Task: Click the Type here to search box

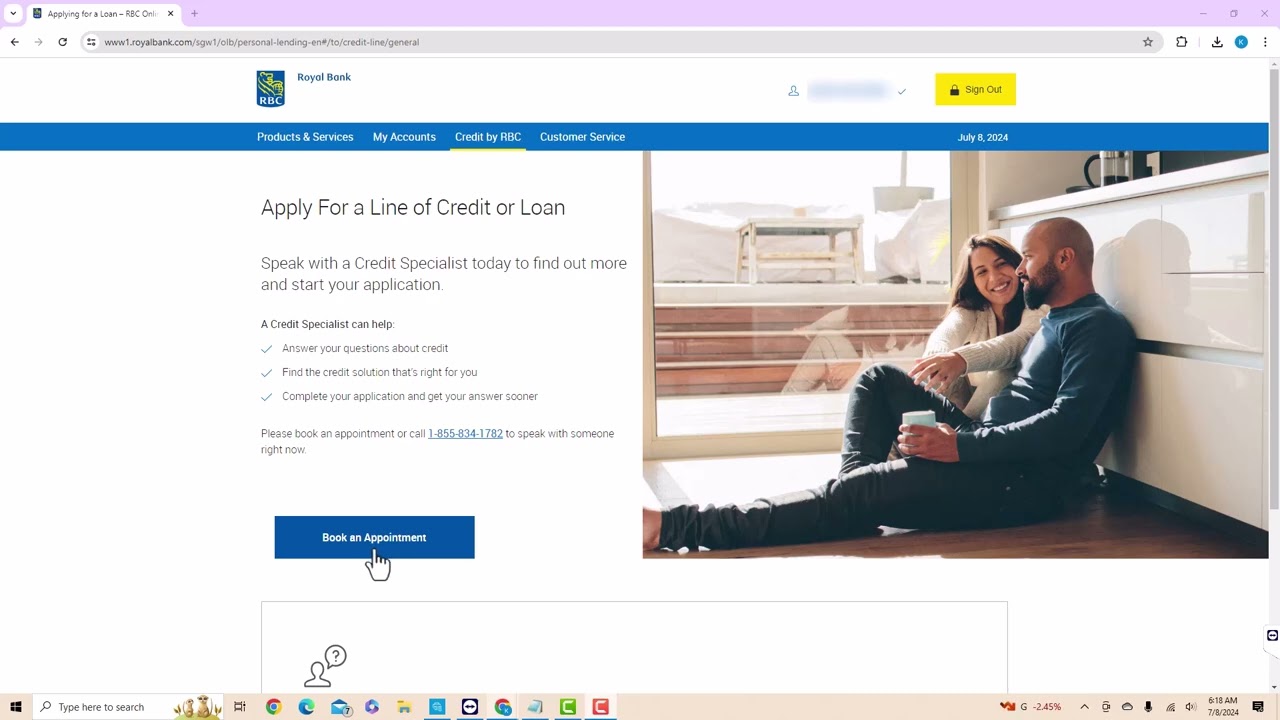Action: (128, 707)
